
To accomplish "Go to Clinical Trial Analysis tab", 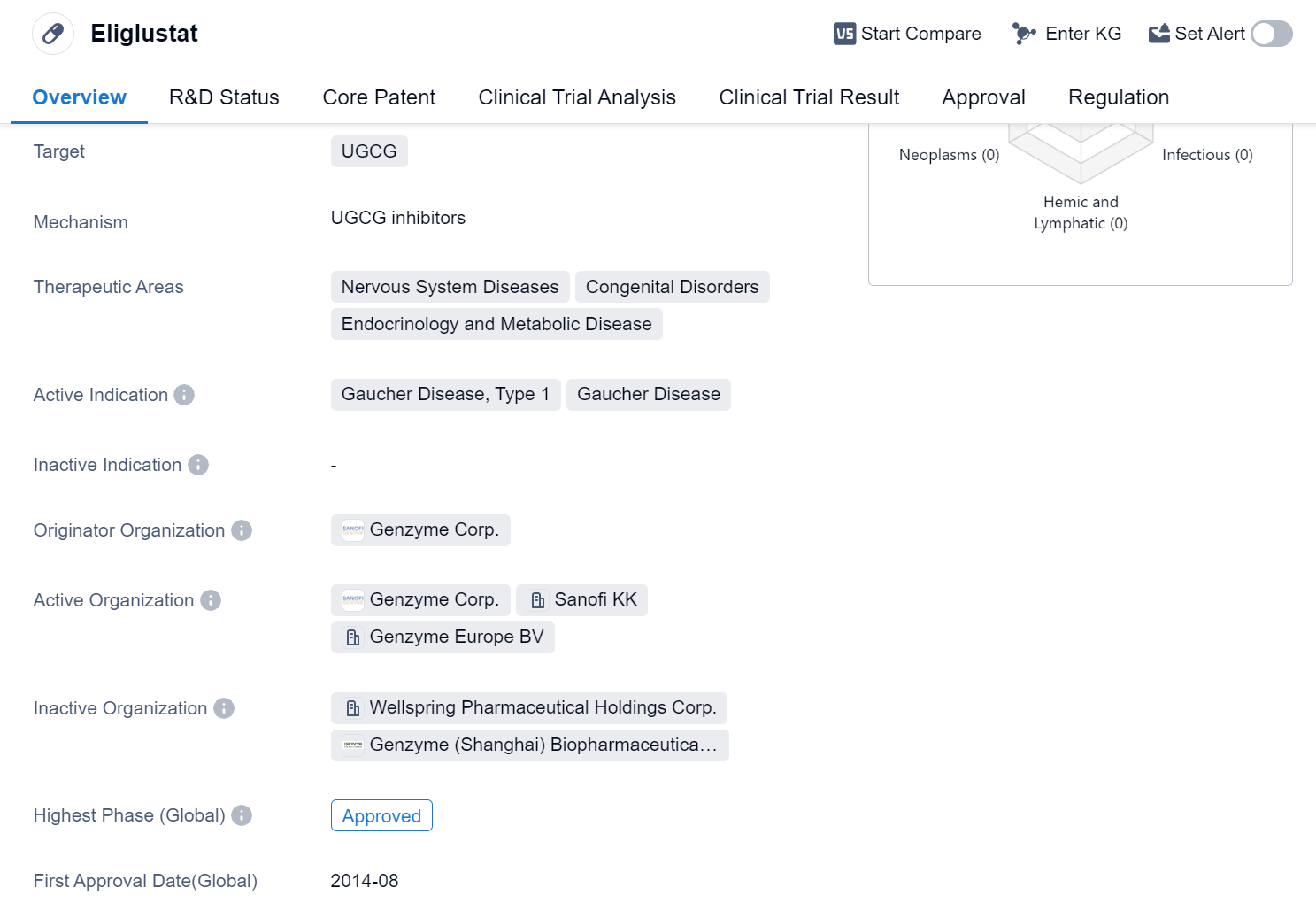I will click(577, 97).
